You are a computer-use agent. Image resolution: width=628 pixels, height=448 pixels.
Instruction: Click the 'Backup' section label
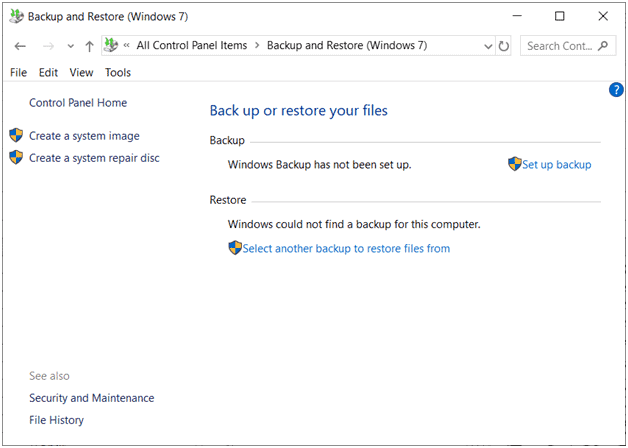pyautogui.click(x=227, y=141)
